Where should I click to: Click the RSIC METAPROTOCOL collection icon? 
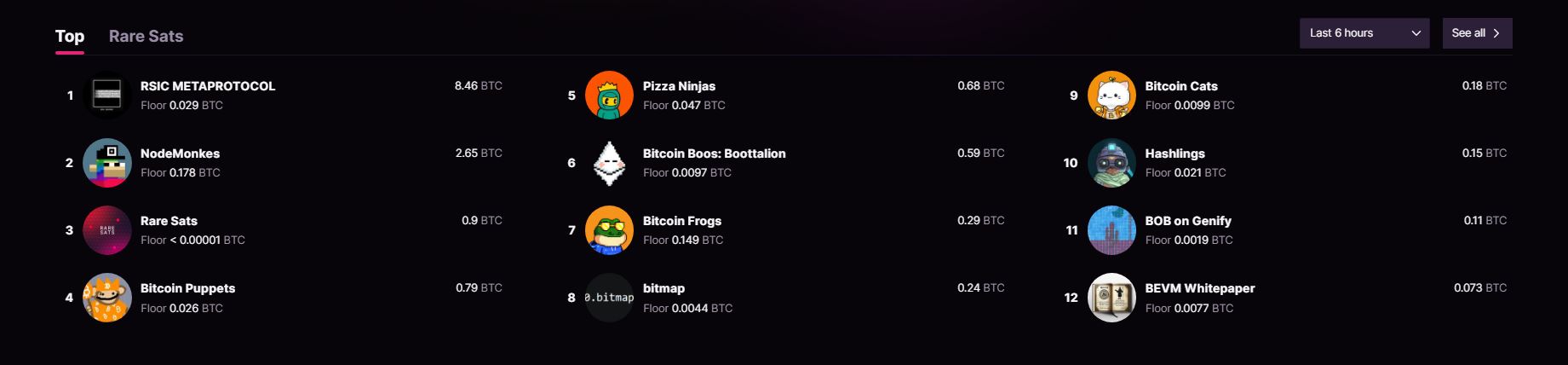pyautogui.click(x=107, y=95)
